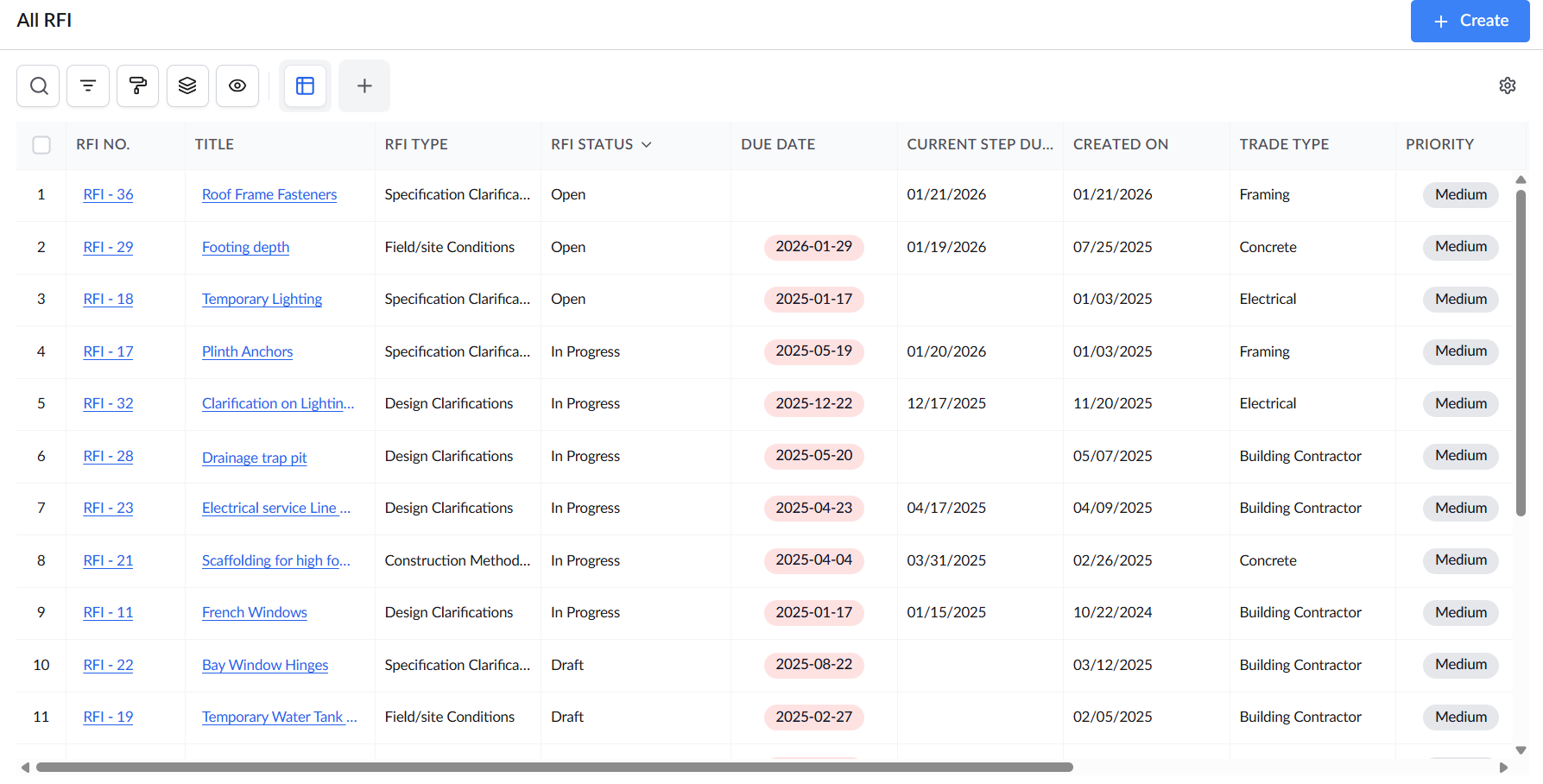This screenshot has height=784, width=1543.
Task: Click the scroll left arrow
Action: 26,768
